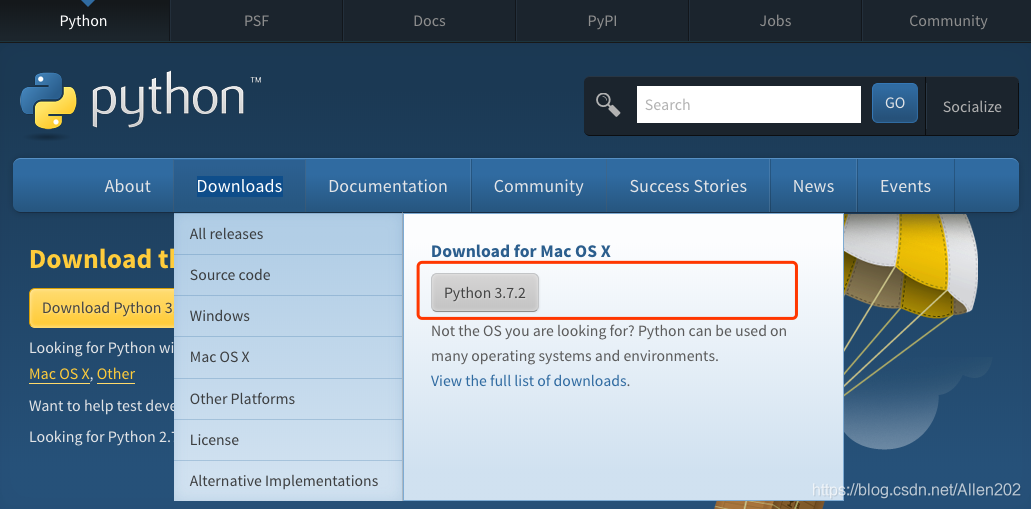
Task: Open License menu entry
Action: pos(288,439)
